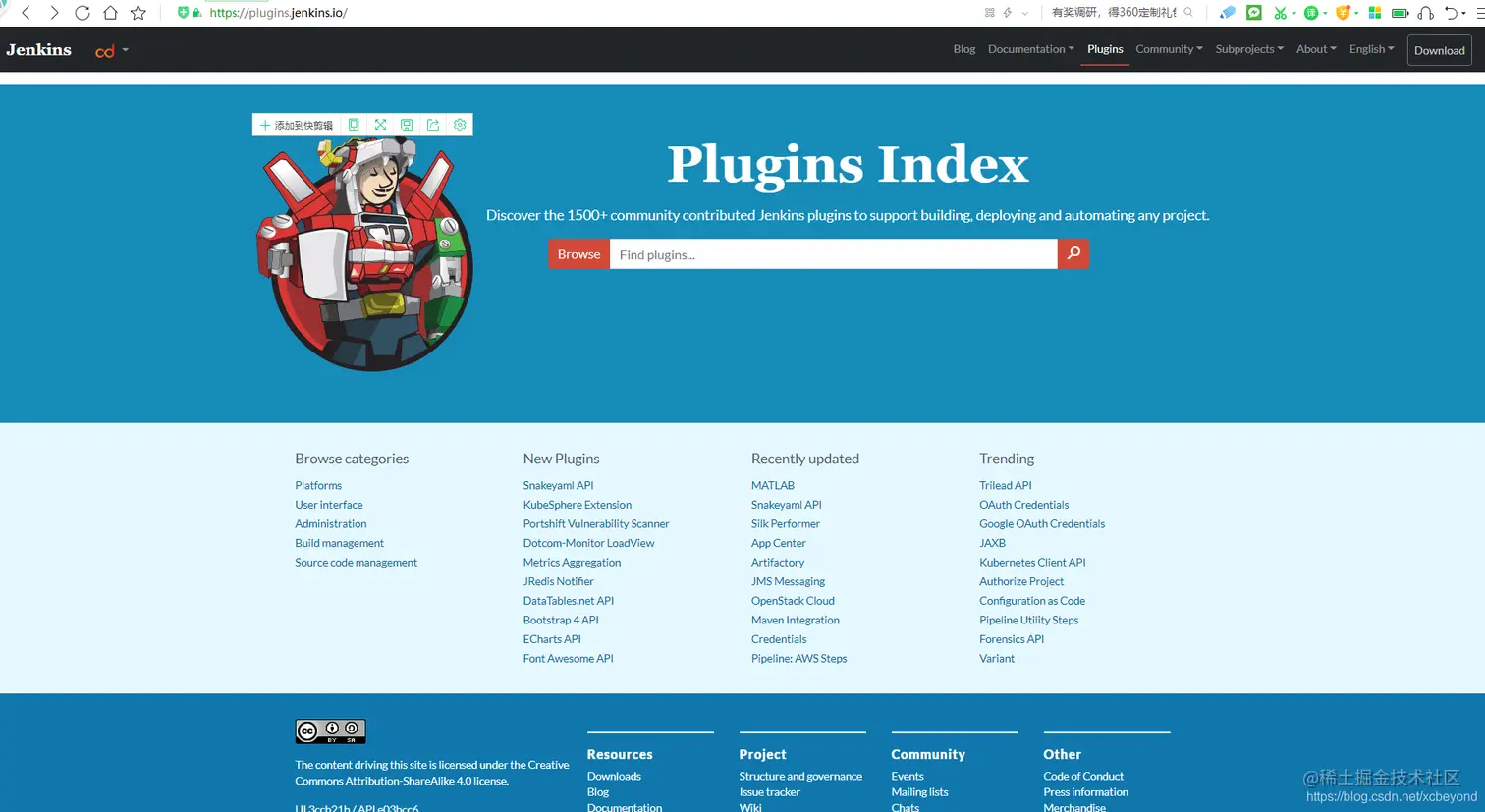Open image toolbar settings gear icon
The image size is (1485, 812).
click(460, 125)
